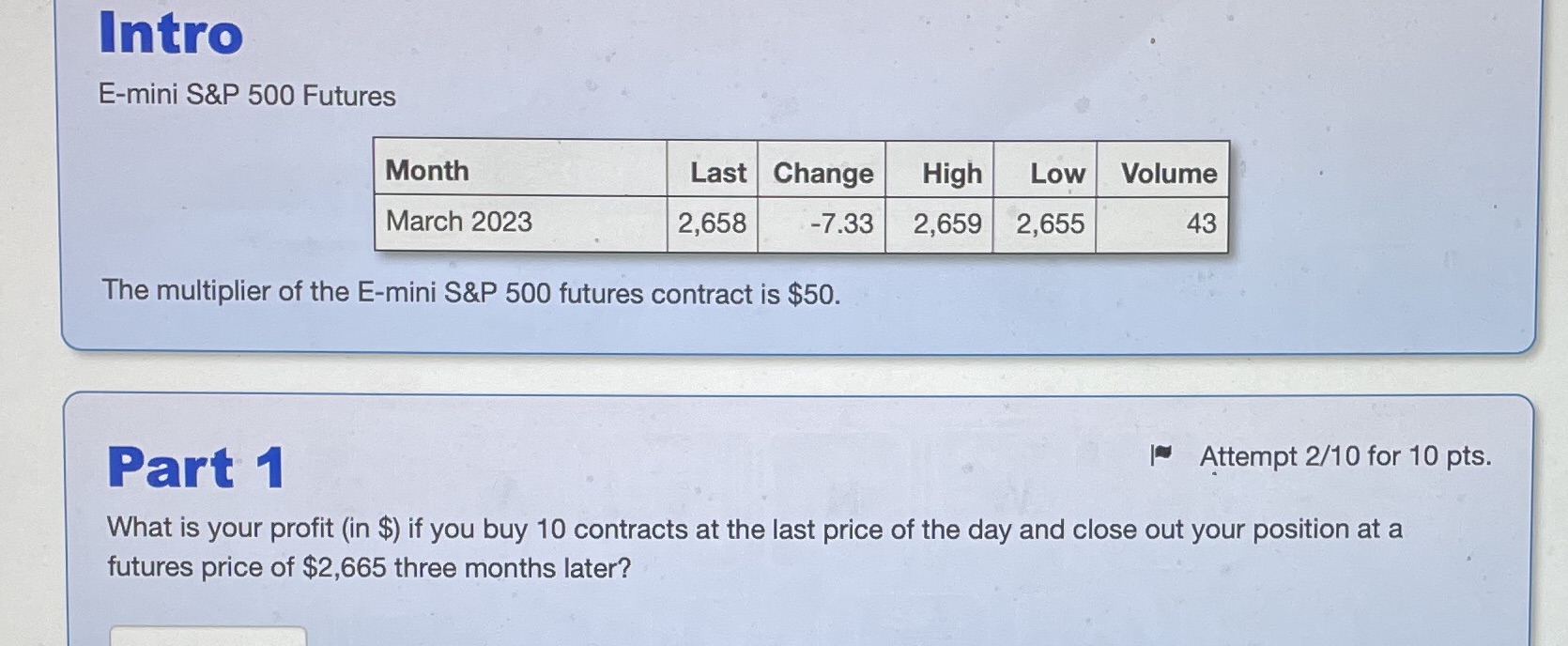The width and height of the screenshot is (1568, 646).
Task: Click the Last column header
Action: 718,173
